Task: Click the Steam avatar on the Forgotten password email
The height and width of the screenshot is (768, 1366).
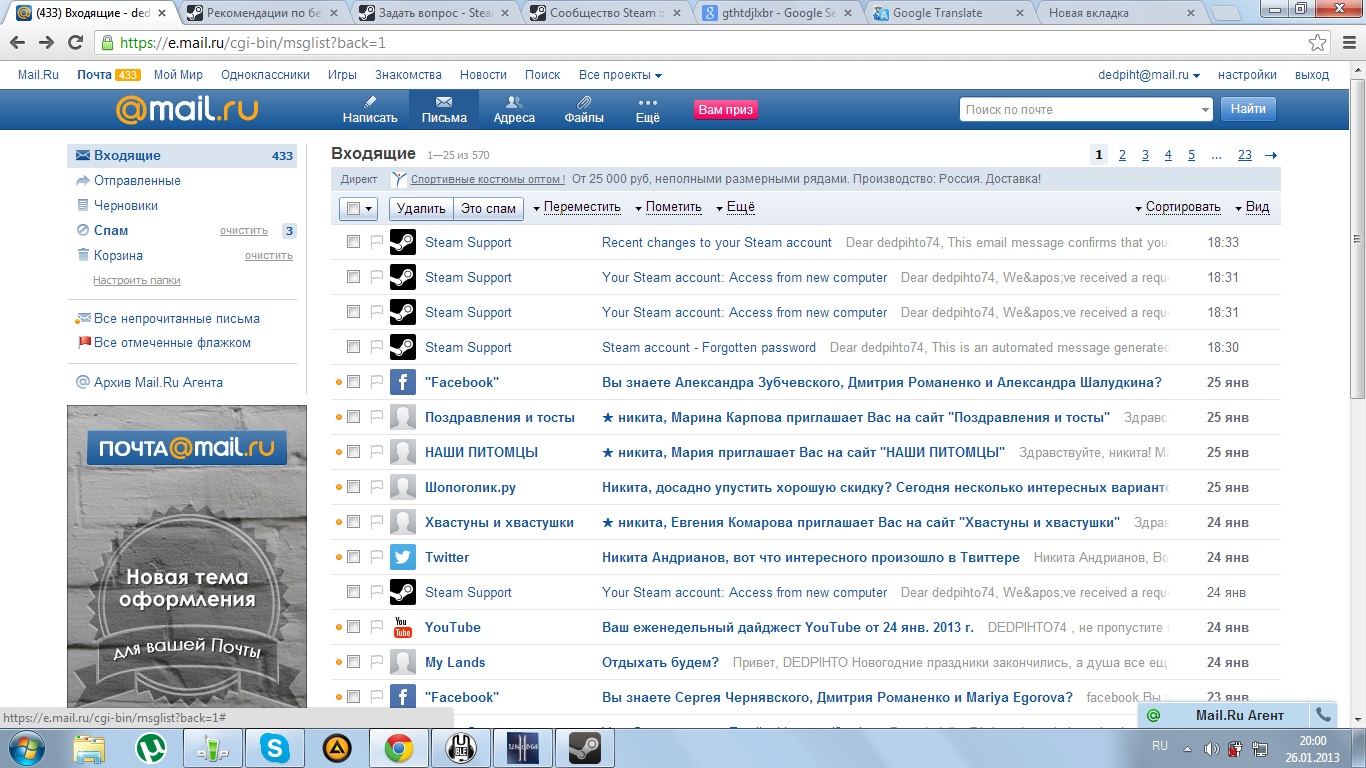Action: point(403,347)
